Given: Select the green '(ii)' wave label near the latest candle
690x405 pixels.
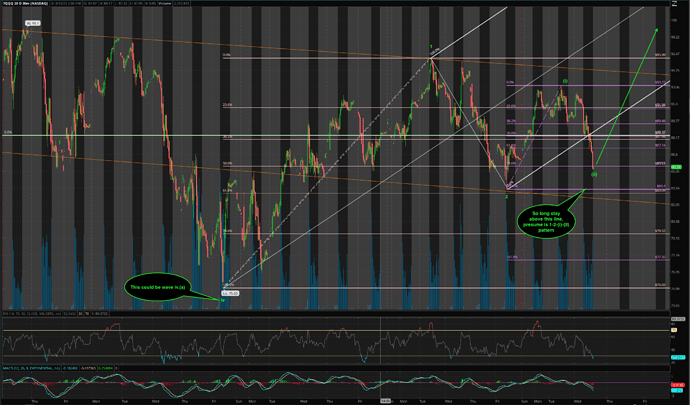Looking at the screenshot, I should click(x=594, y=175).
